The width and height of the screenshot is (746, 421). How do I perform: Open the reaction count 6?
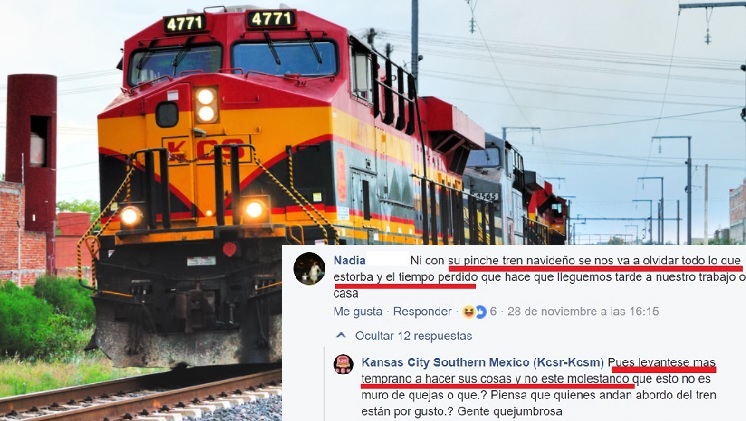tap(493, 312)
